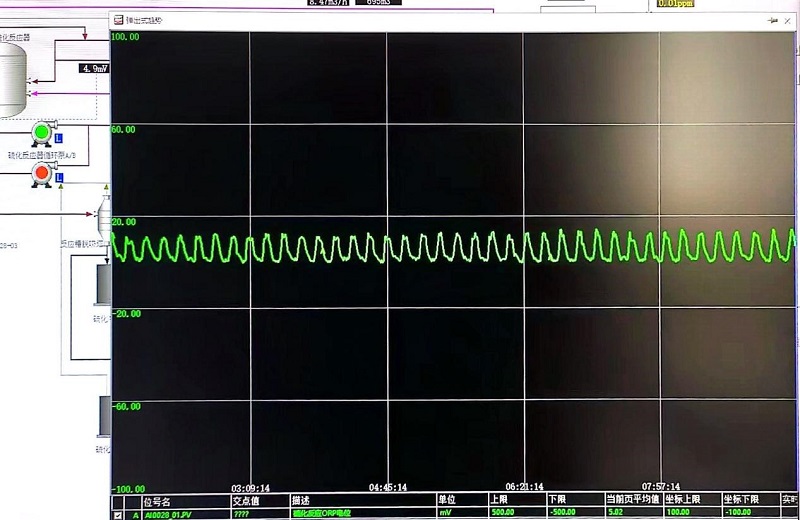Click the 4.9mV reading display
Image resolution: width=800 pixels, height=520 pixels.
click(94, 69)
